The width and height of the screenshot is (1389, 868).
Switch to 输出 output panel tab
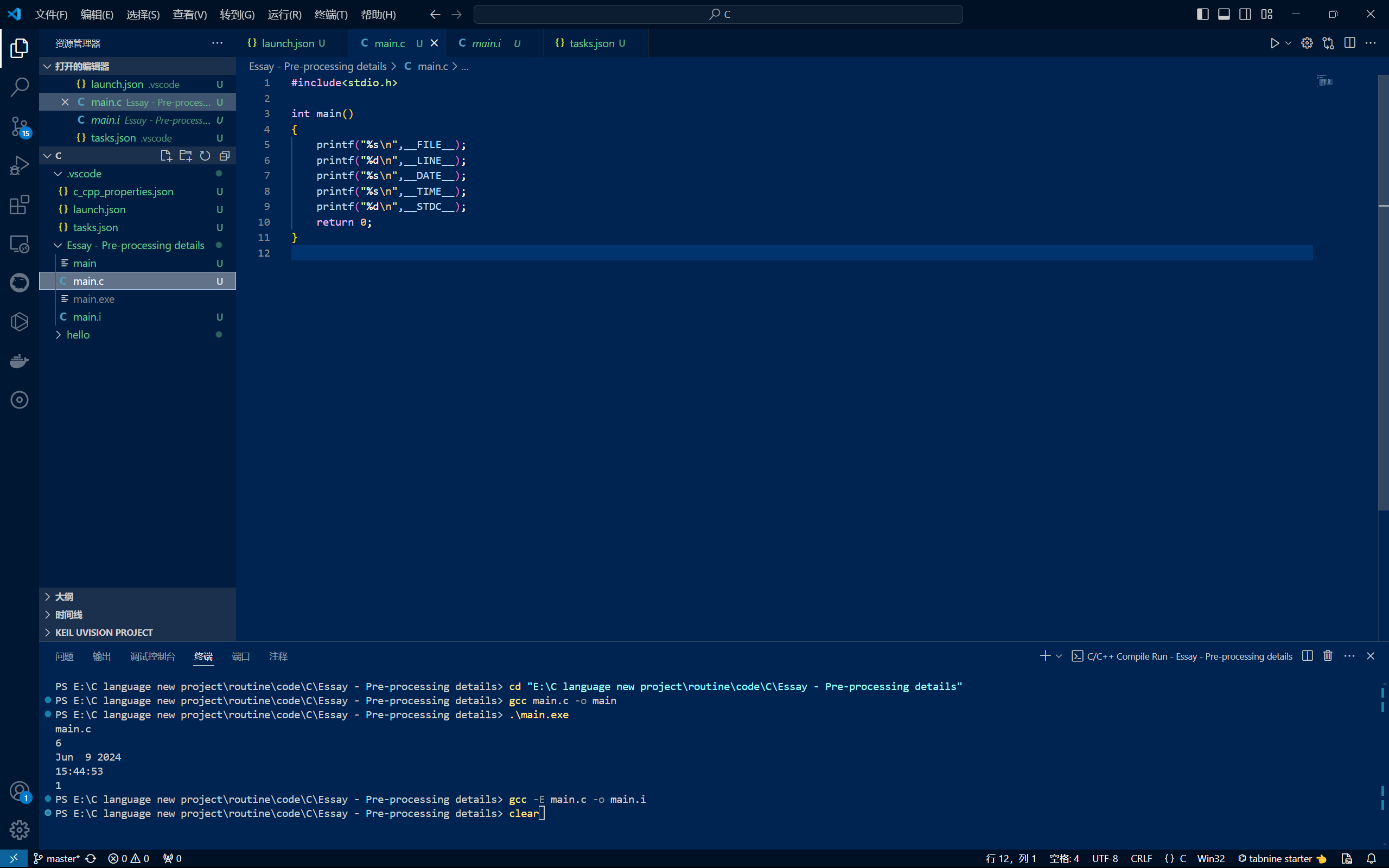pyautogui.click(x=101, y=656)
